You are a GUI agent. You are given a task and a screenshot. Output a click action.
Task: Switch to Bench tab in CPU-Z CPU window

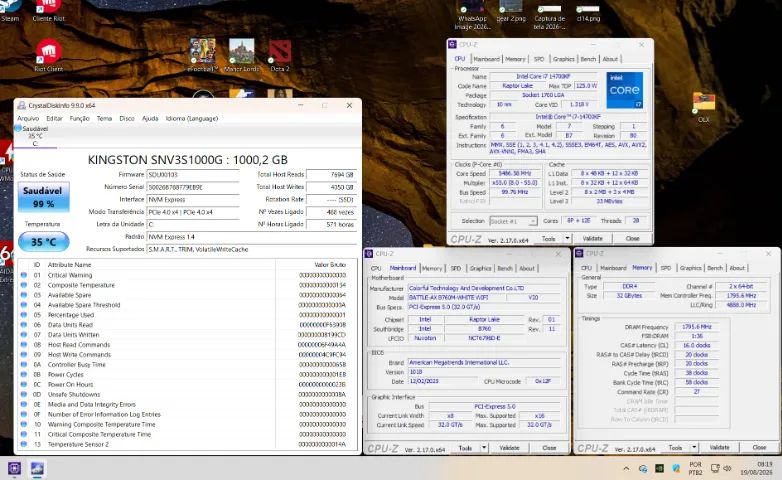point(588,59)
